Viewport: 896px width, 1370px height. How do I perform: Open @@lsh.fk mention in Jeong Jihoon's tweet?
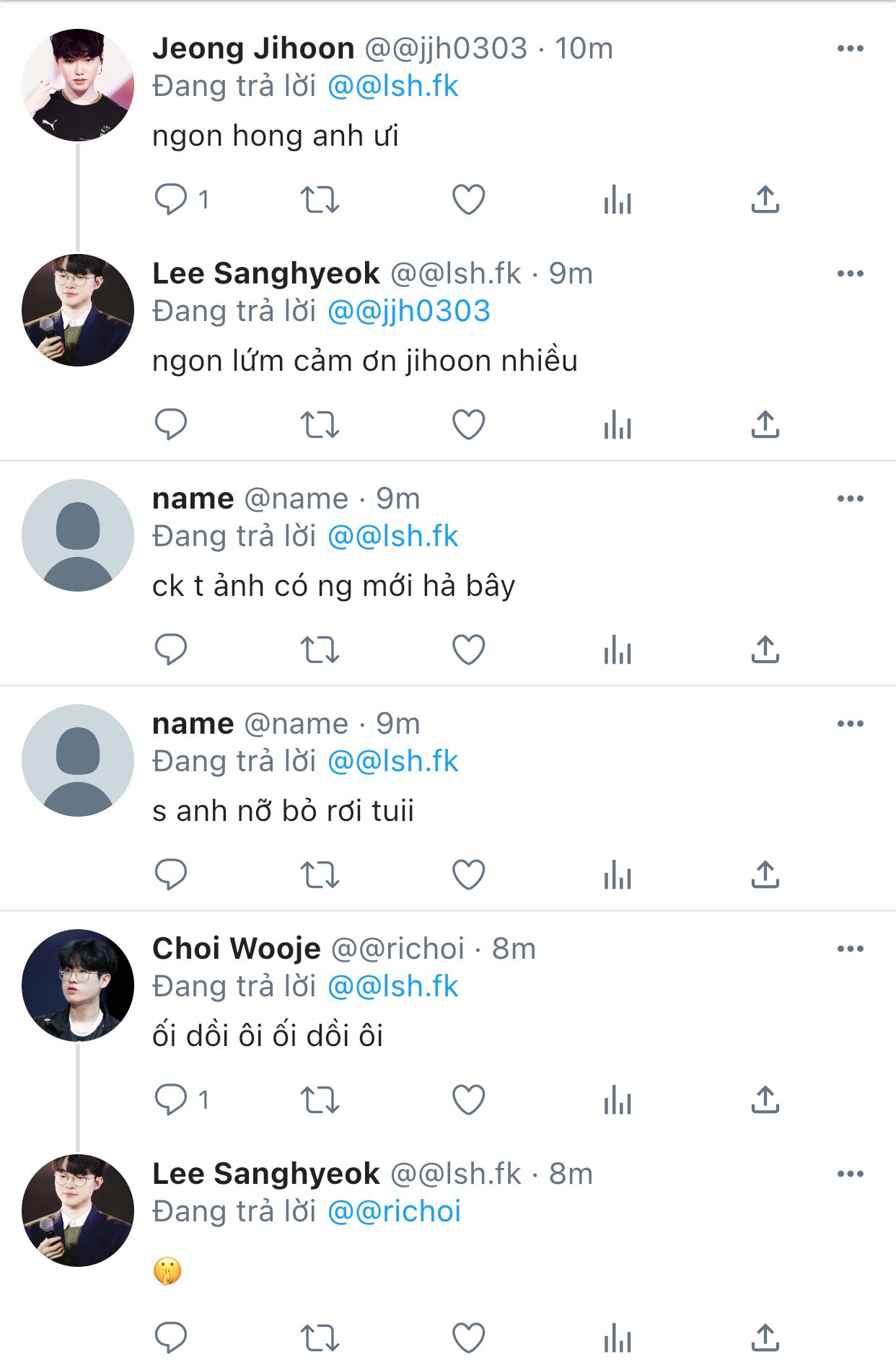pos(393,87)
